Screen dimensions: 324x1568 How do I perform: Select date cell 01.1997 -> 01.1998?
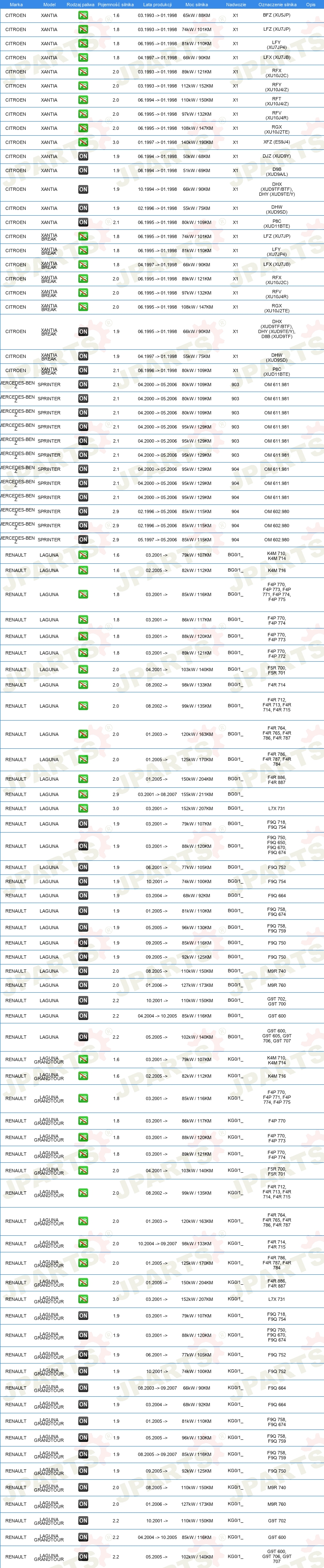point(157,142)
